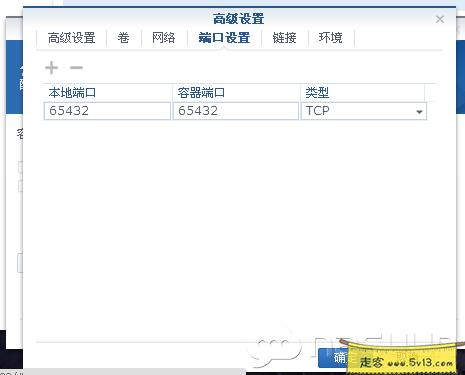Image resolution: width=465 pixels, height=375 pixels.
Task: Close the 高级设置 dialog
Action: pyautogui.click(x=440, y=19)
